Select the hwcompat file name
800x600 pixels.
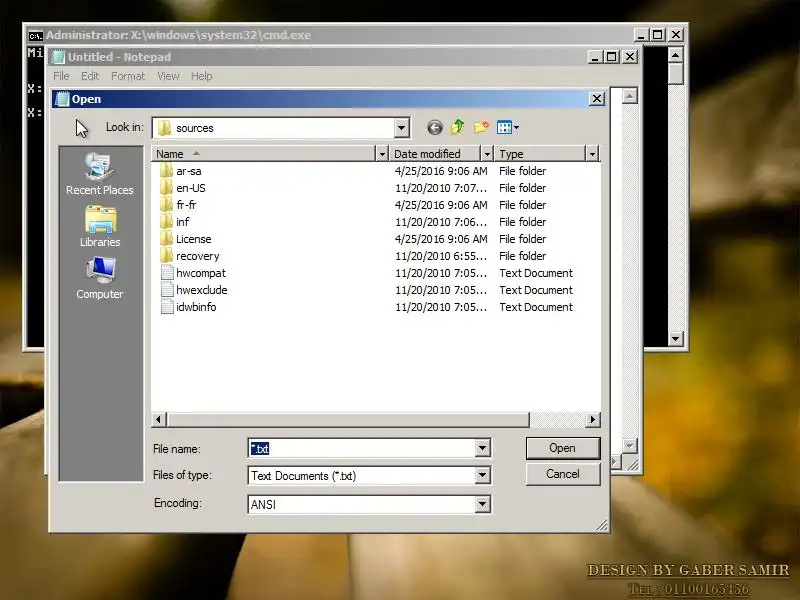201,273
